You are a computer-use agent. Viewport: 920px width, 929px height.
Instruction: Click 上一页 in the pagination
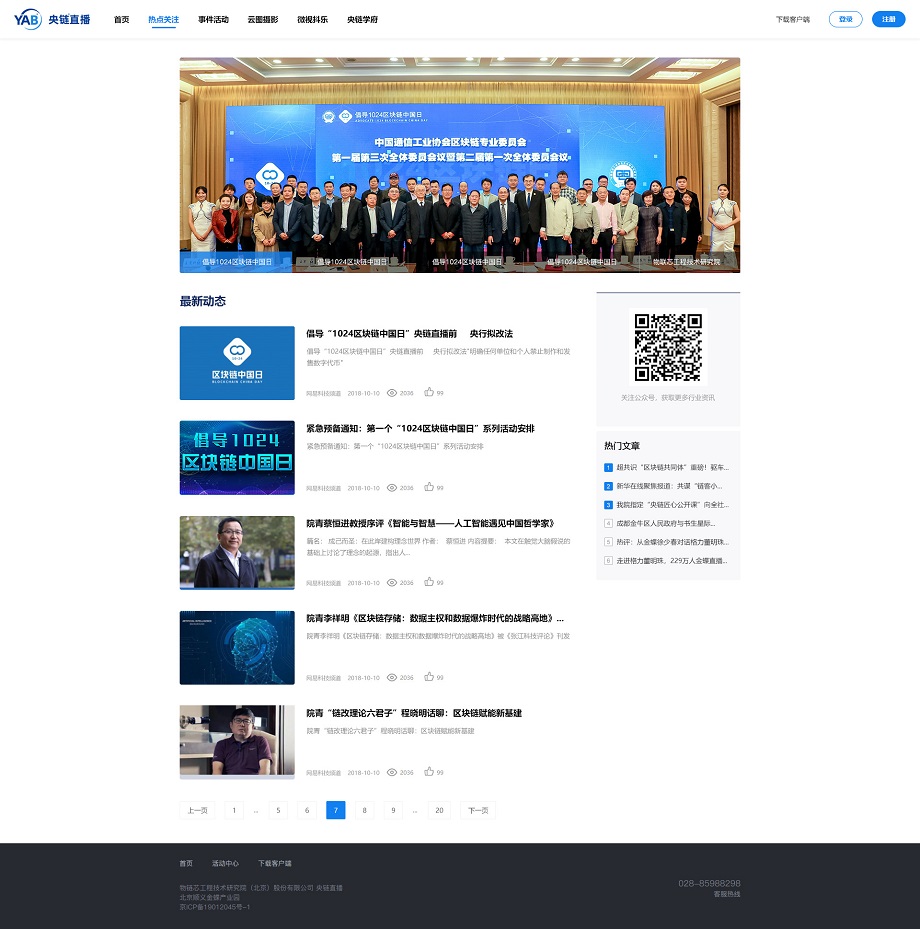(197, 810)
